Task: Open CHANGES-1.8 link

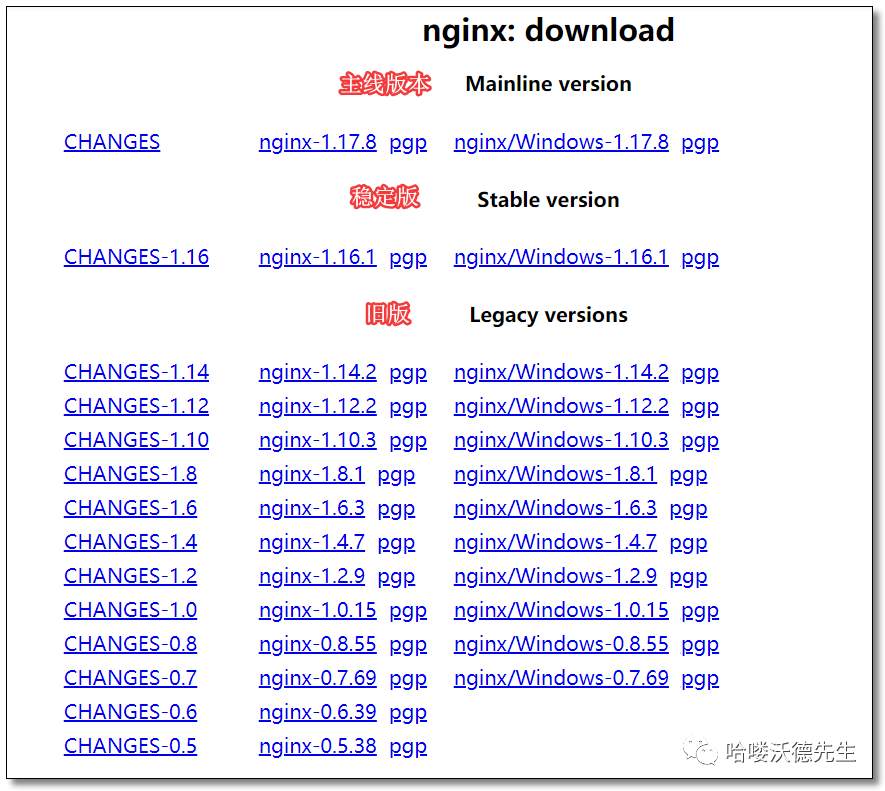Action: pyautogui.click(x=130, y=474)
